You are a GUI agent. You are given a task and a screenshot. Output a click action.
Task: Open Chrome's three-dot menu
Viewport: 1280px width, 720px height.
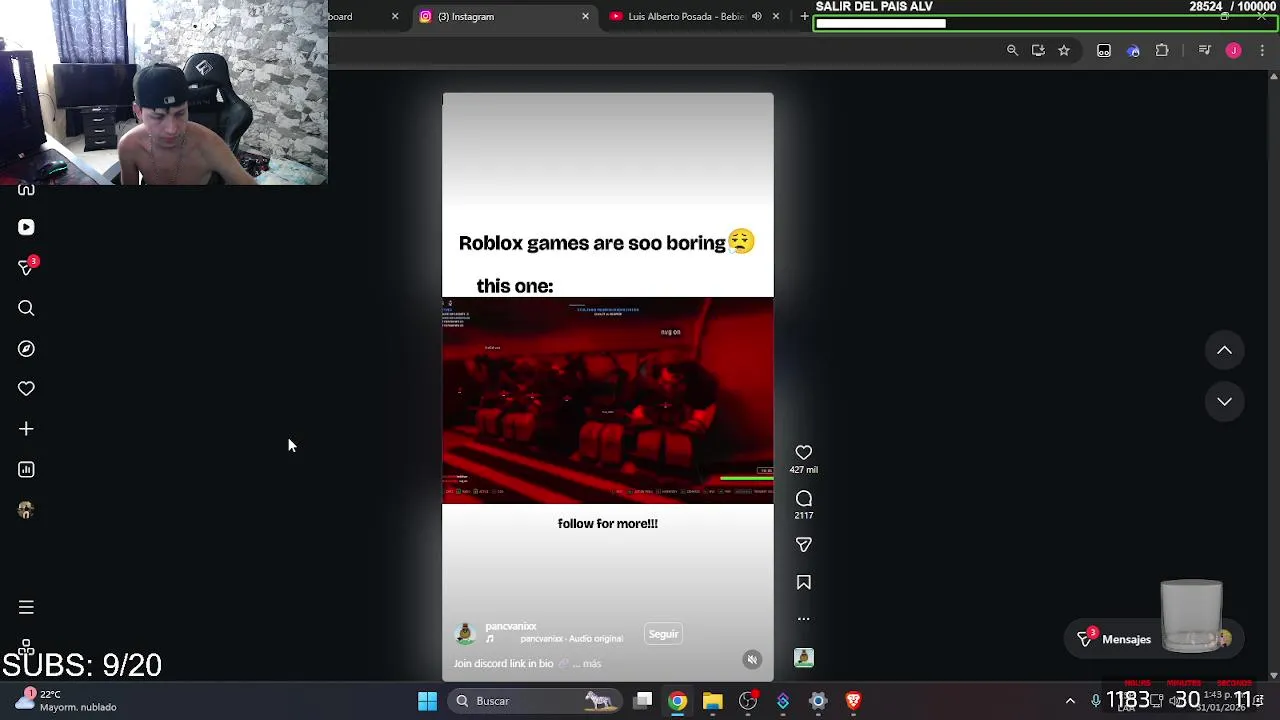[x=1262, y=50]
